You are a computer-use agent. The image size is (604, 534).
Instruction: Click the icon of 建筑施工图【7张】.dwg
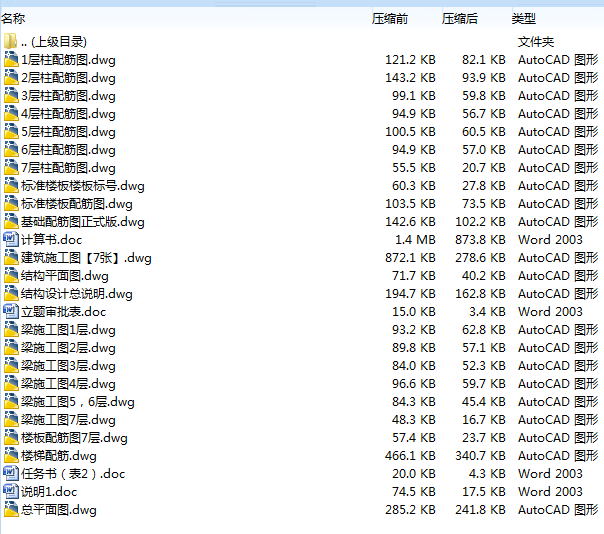[11, 257]
